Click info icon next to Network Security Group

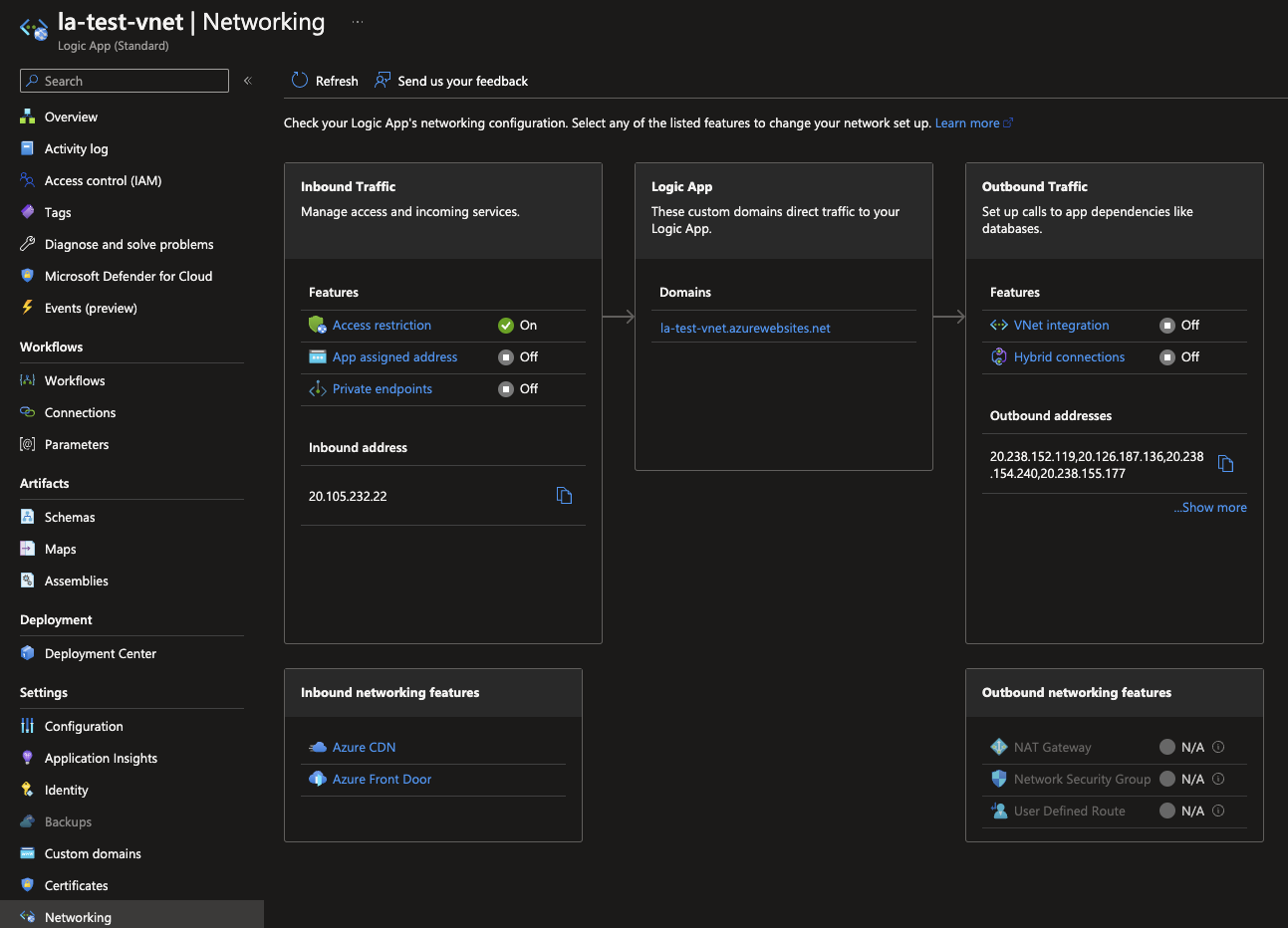tap(1218, 779)
